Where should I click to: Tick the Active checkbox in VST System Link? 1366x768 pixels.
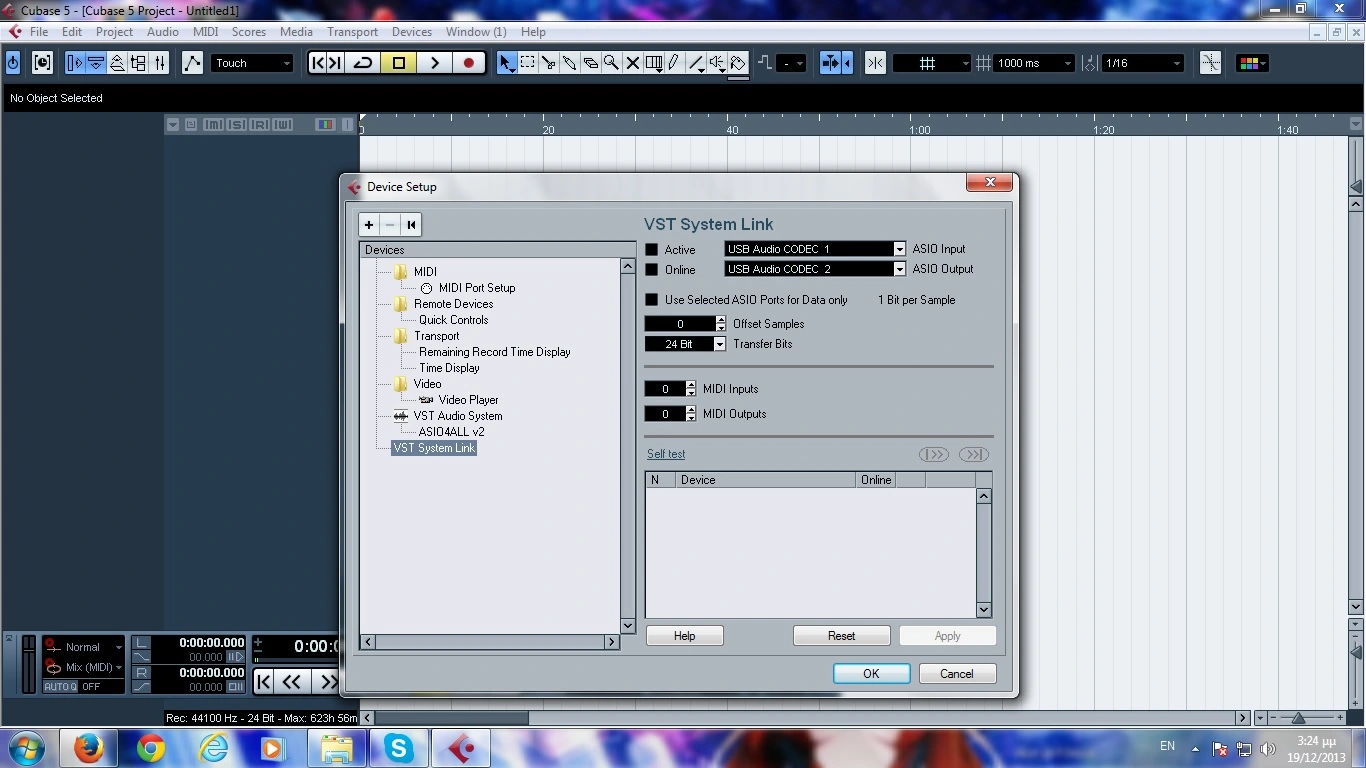pos(652,250)
